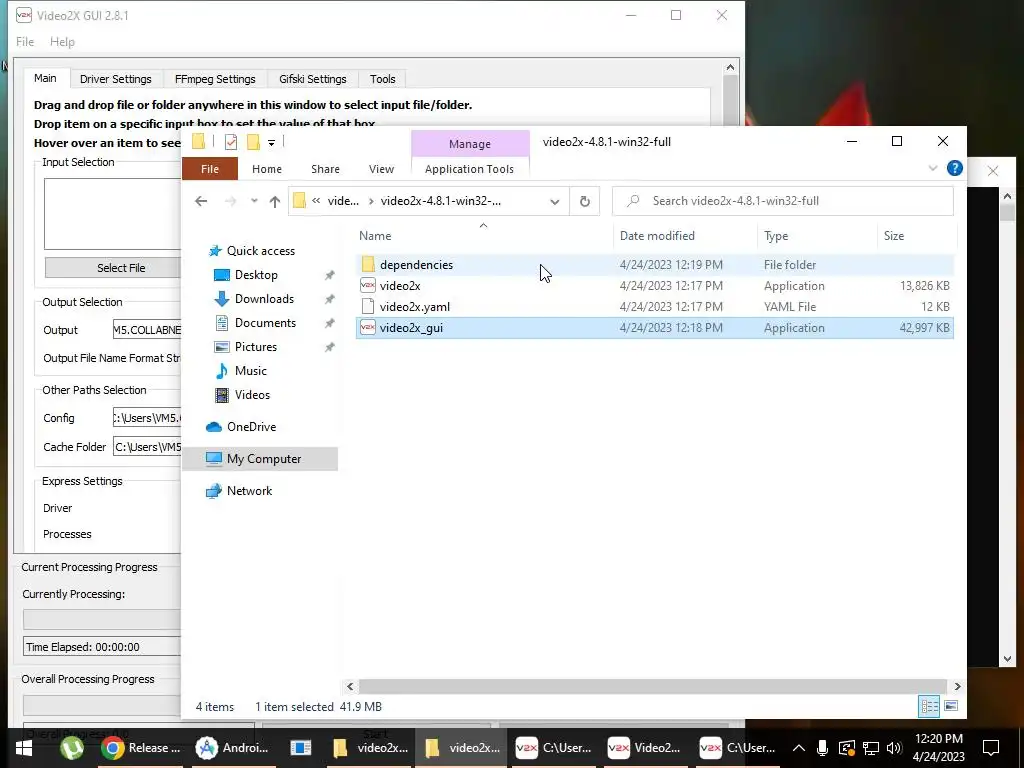1024x768 pixels.
Task: Click the Explorer search box
Action: pyautogui.click(x=782, y=201)
